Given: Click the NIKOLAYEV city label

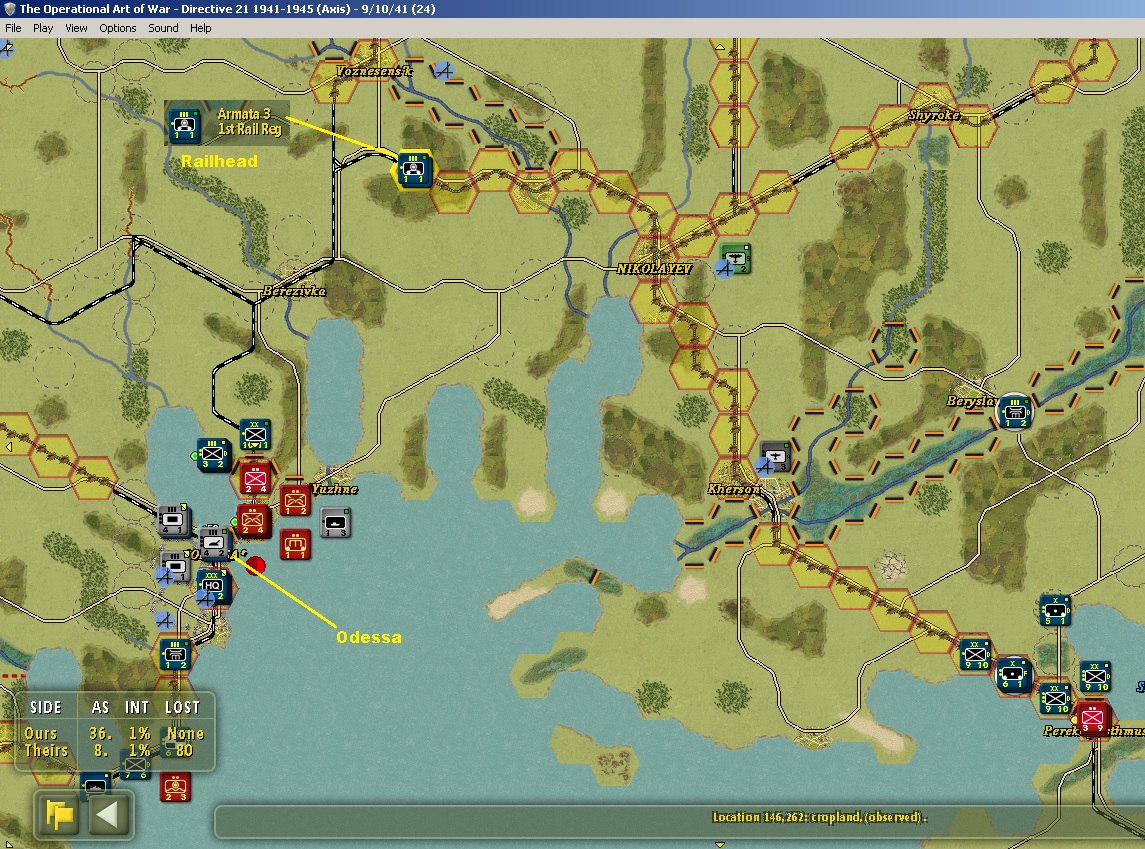Looking at the screenshot, I should [654, 269].
